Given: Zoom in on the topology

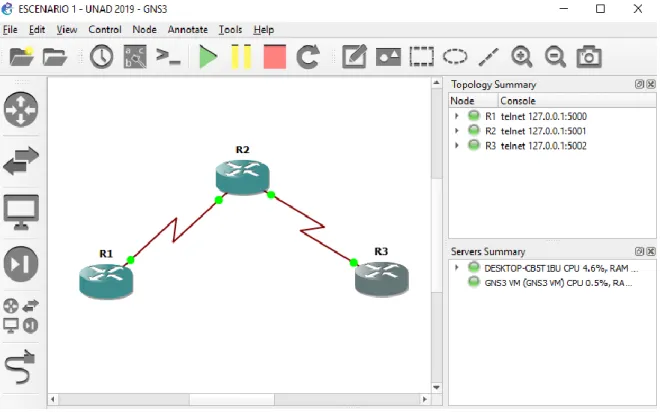Looking at the screenshot, I should coord(522,57).
